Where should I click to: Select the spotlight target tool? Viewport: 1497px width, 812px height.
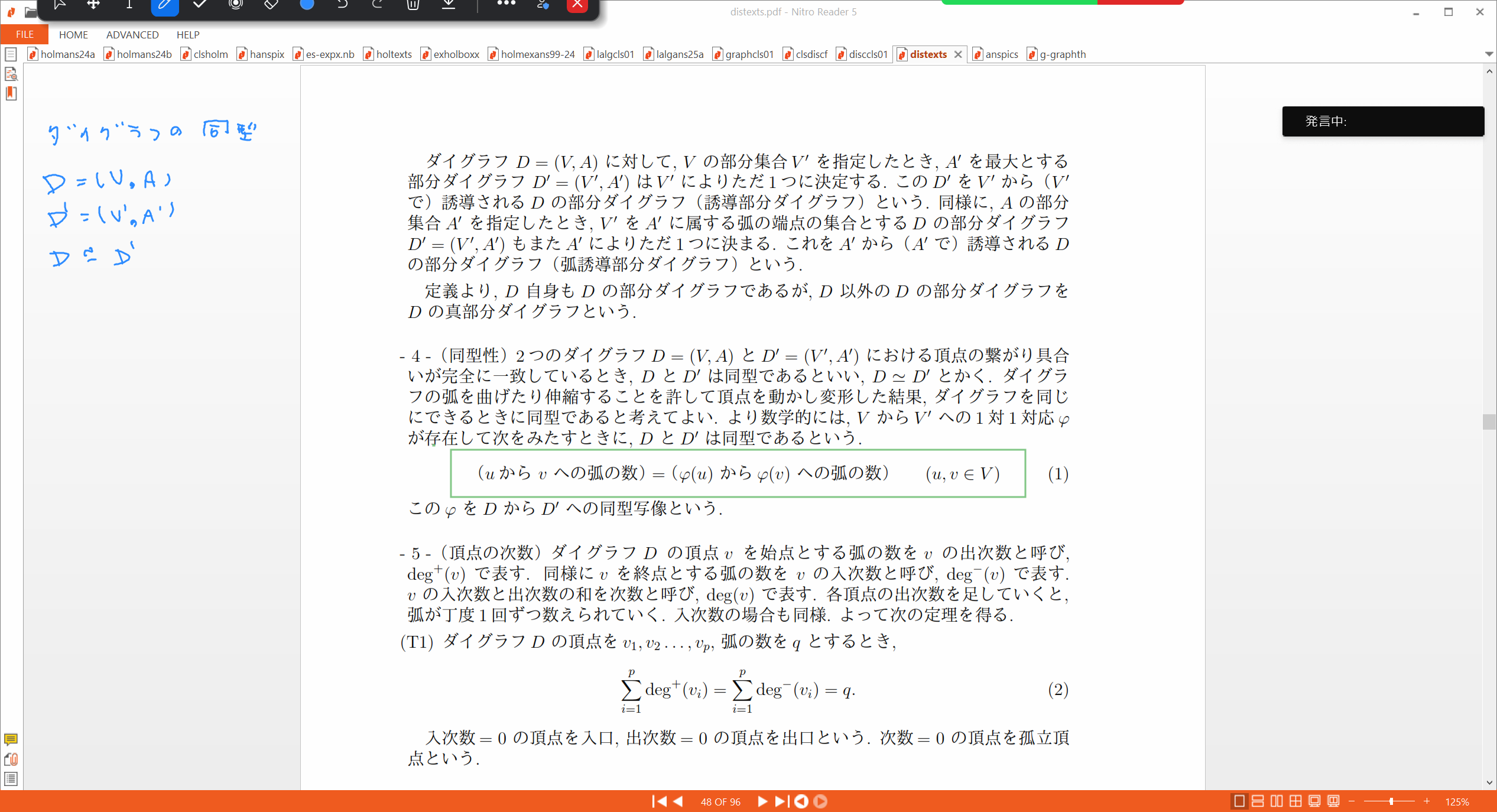click(x=236, y=5)
